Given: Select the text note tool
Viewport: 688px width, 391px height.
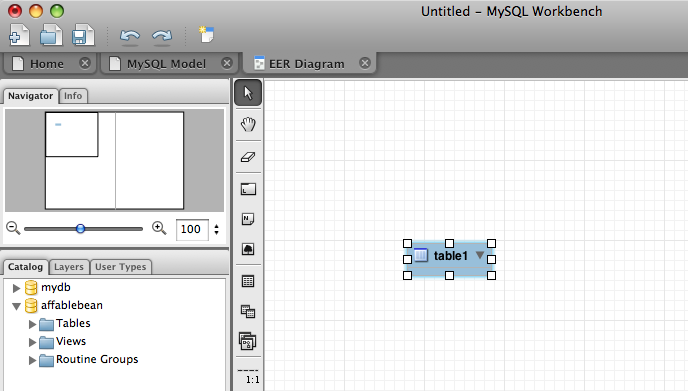Looking at the screenshot, I should coord(248,219).
